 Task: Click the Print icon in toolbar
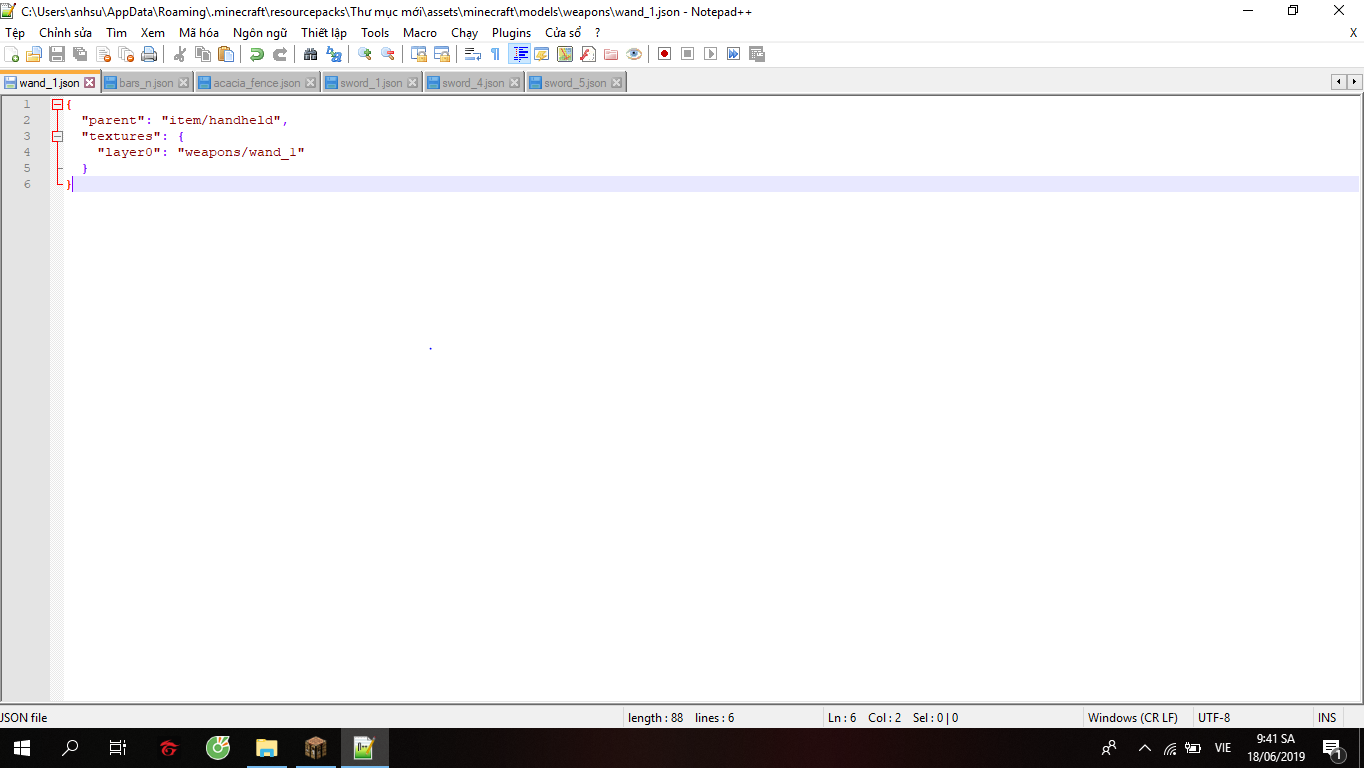149,54
